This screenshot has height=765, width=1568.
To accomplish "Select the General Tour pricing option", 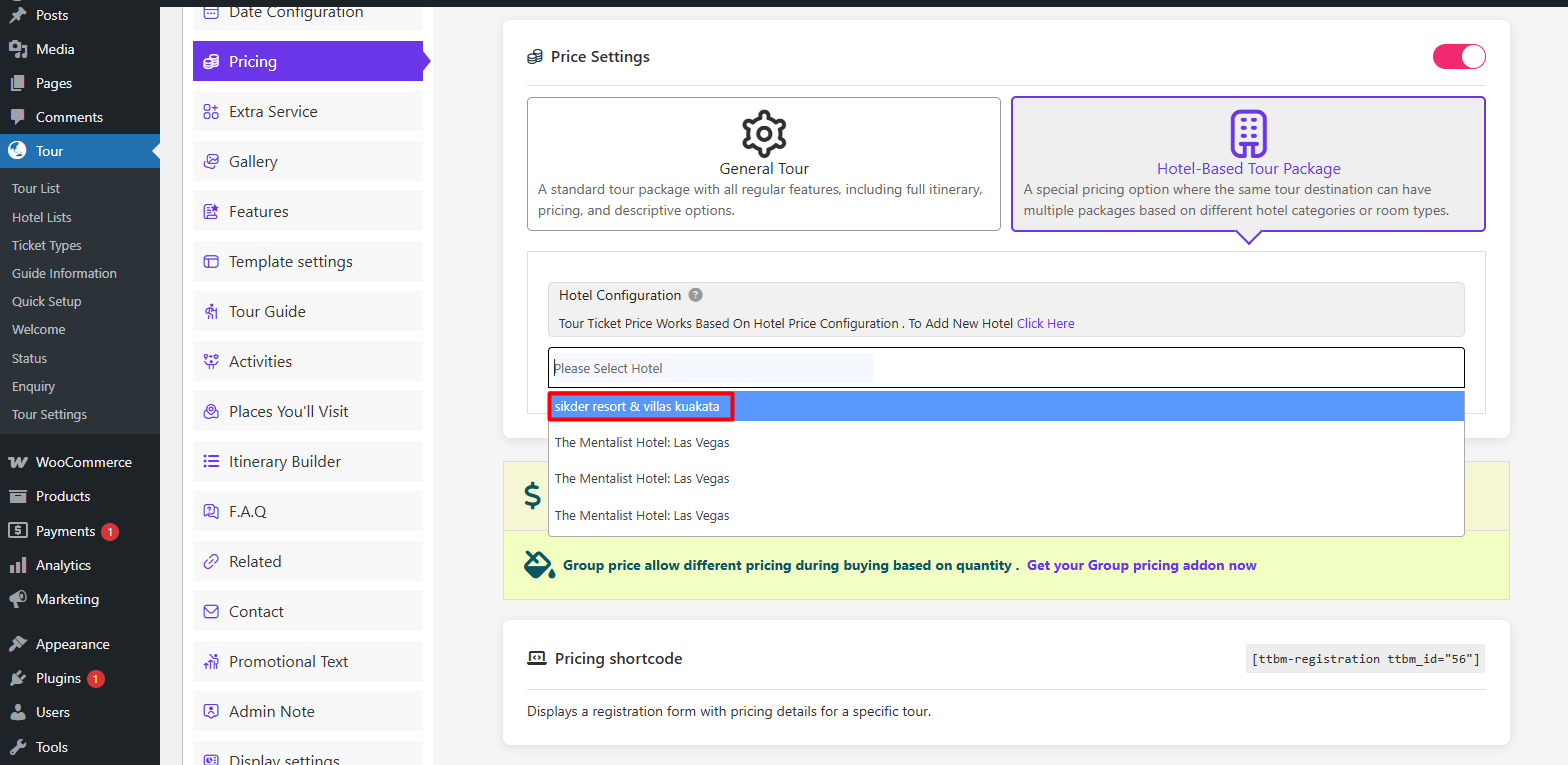I will tap(763, 165).
